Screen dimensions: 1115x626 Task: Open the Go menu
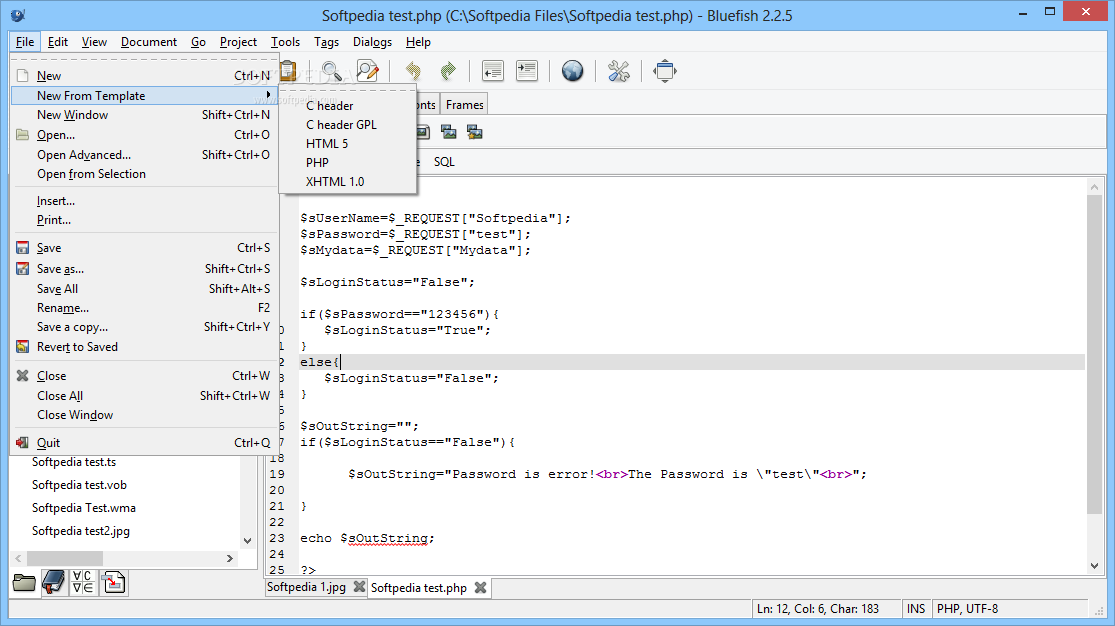(x=198, y=42)
